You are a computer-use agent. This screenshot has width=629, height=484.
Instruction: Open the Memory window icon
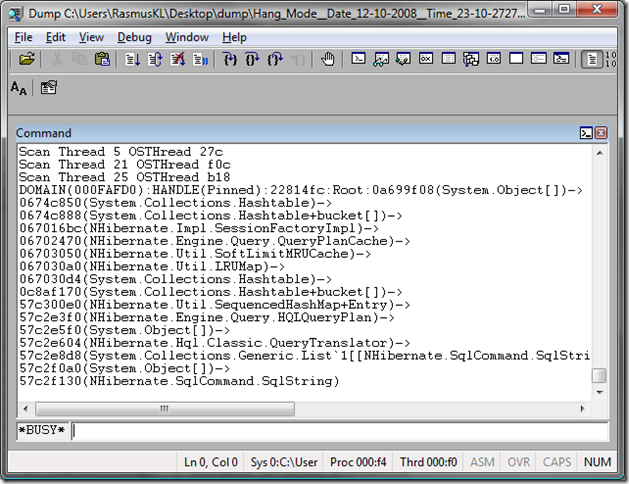[448, 59]
